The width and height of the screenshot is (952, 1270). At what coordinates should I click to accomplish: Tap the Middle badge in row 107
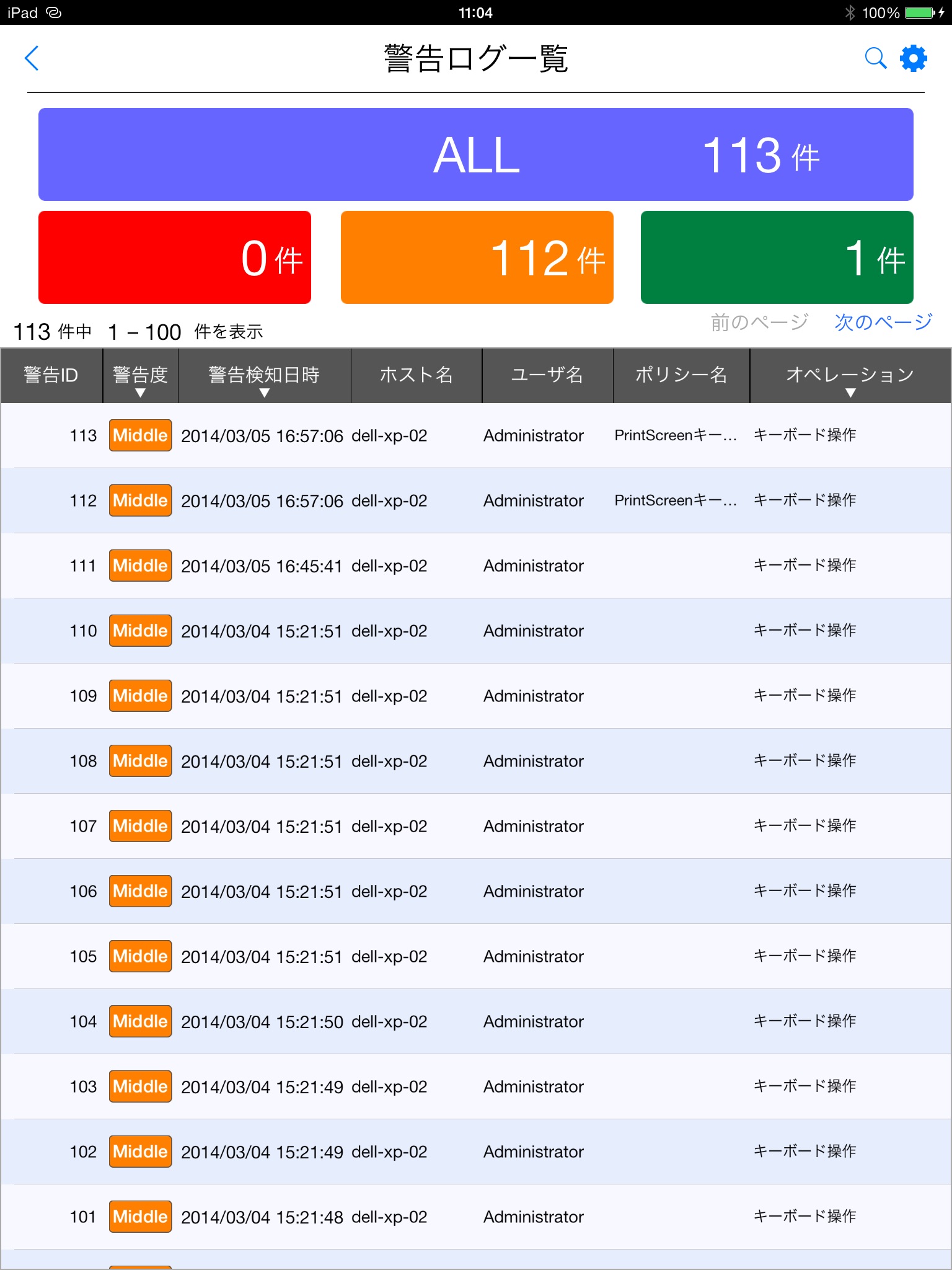pyautogui.click(x=141, y=826)
